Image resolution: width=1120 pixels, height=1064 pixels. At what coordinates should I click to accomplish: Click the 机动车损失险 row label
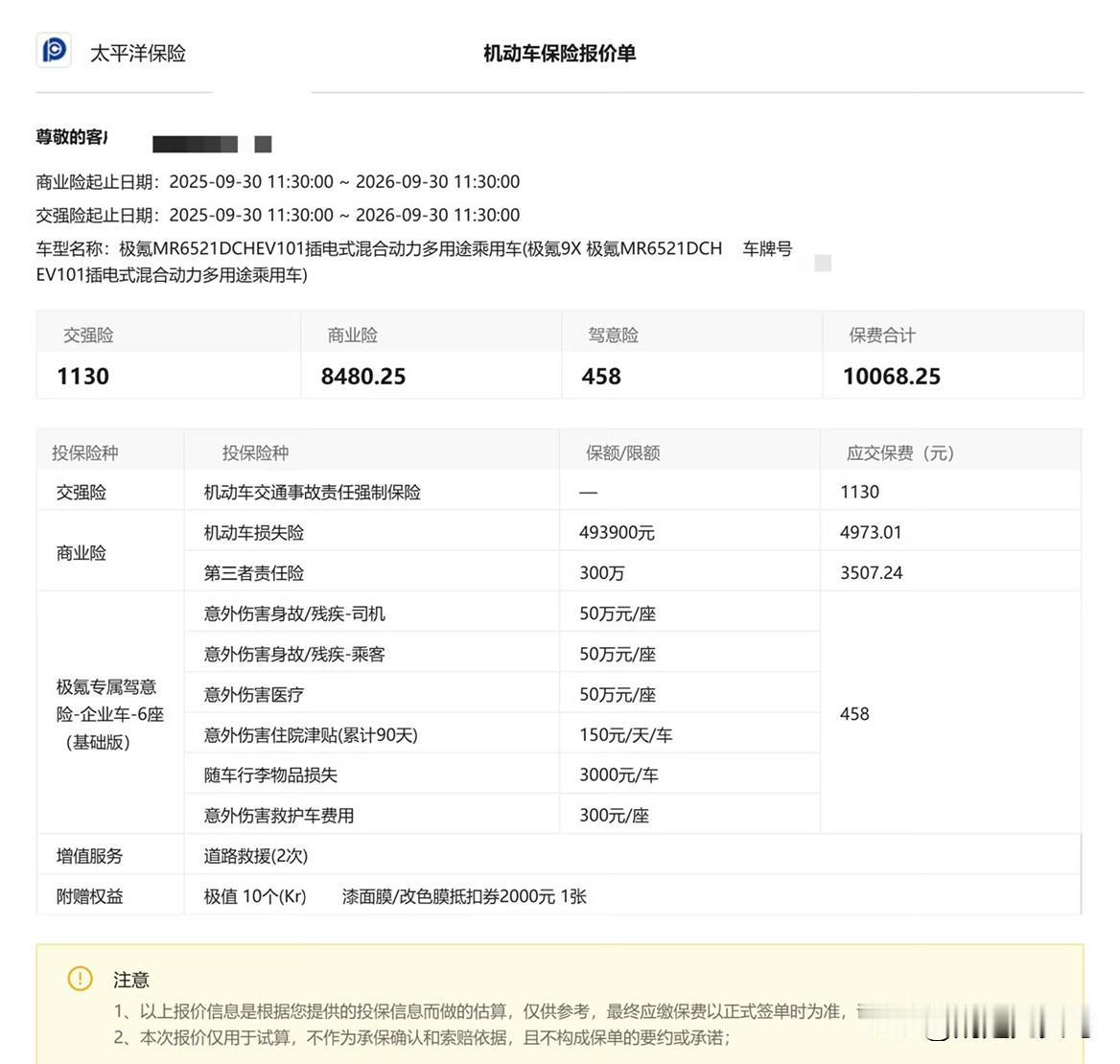(x=253, y=533)
